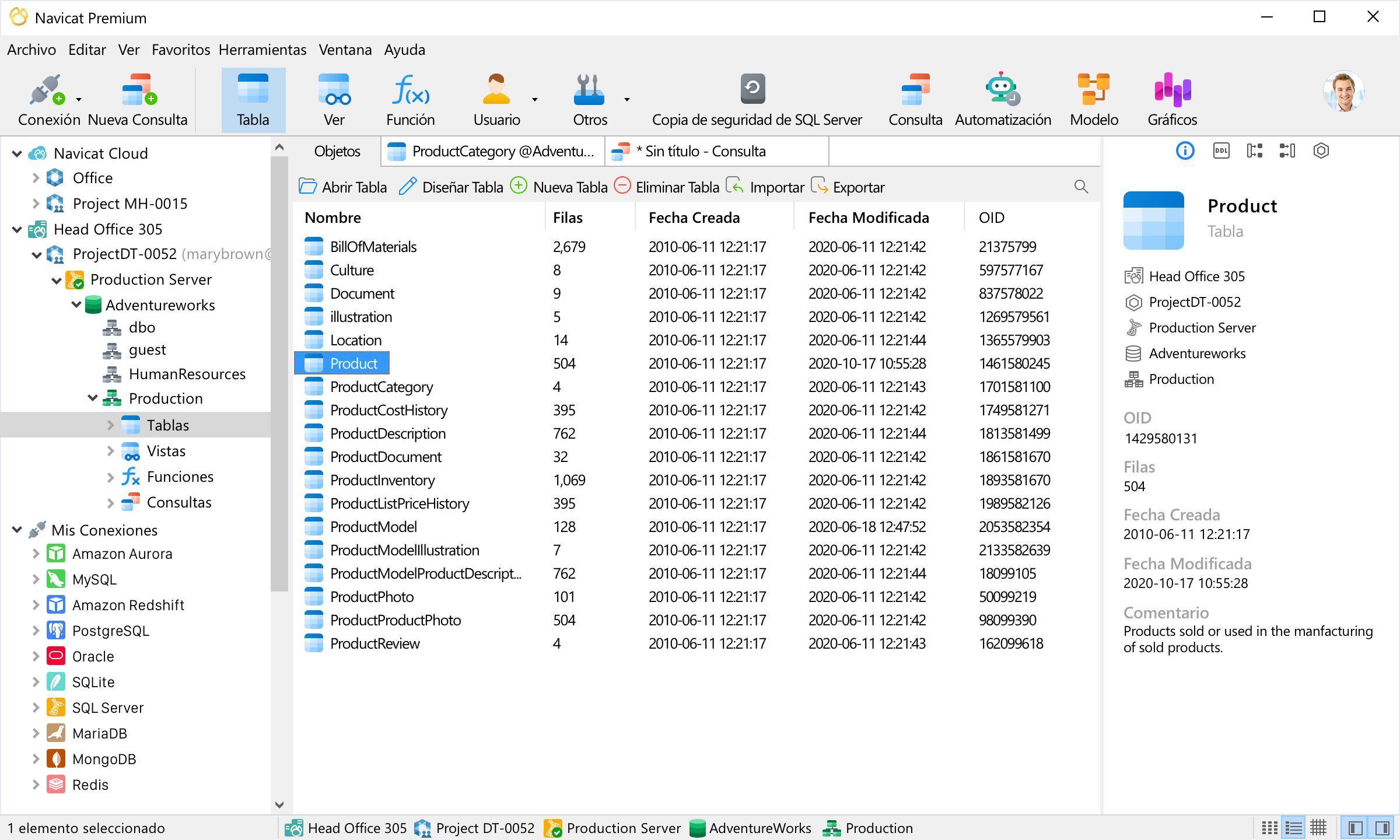Click the Diseñar Tabla button
The width and height of the screenshot is (1400, 840).
[451, 187]
